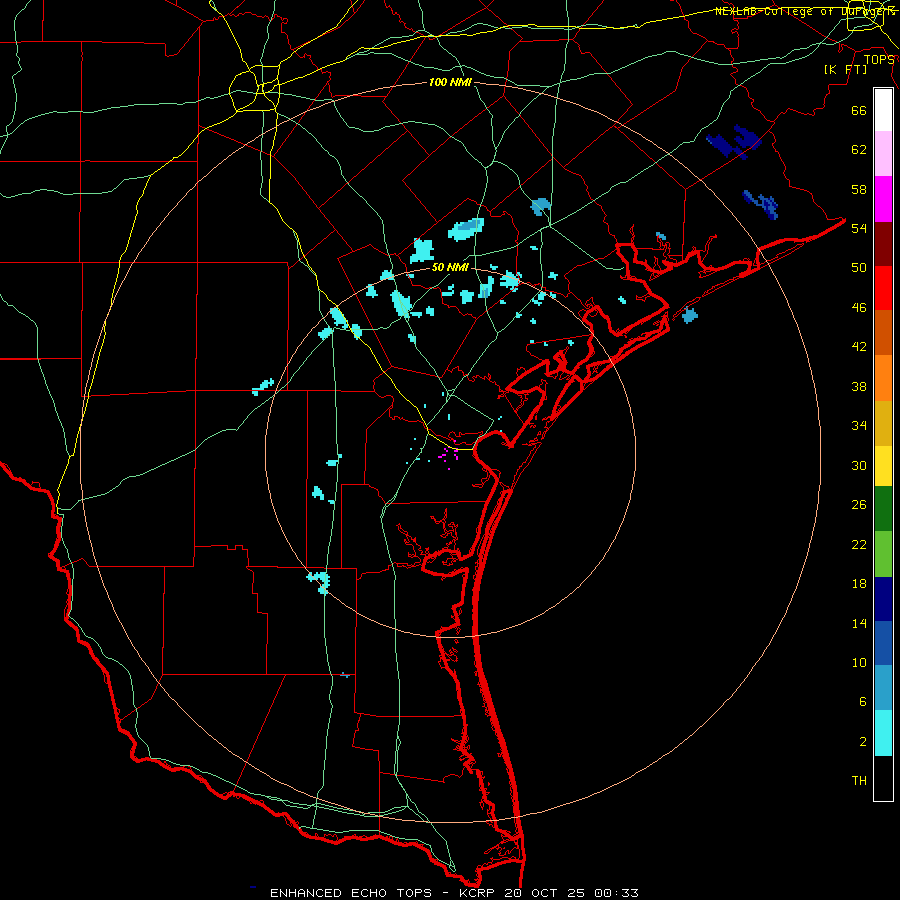The width and height of the screenshot is (900, 900).
Task: Click the '20 OCT 25' date text
Action: point(544,893)
